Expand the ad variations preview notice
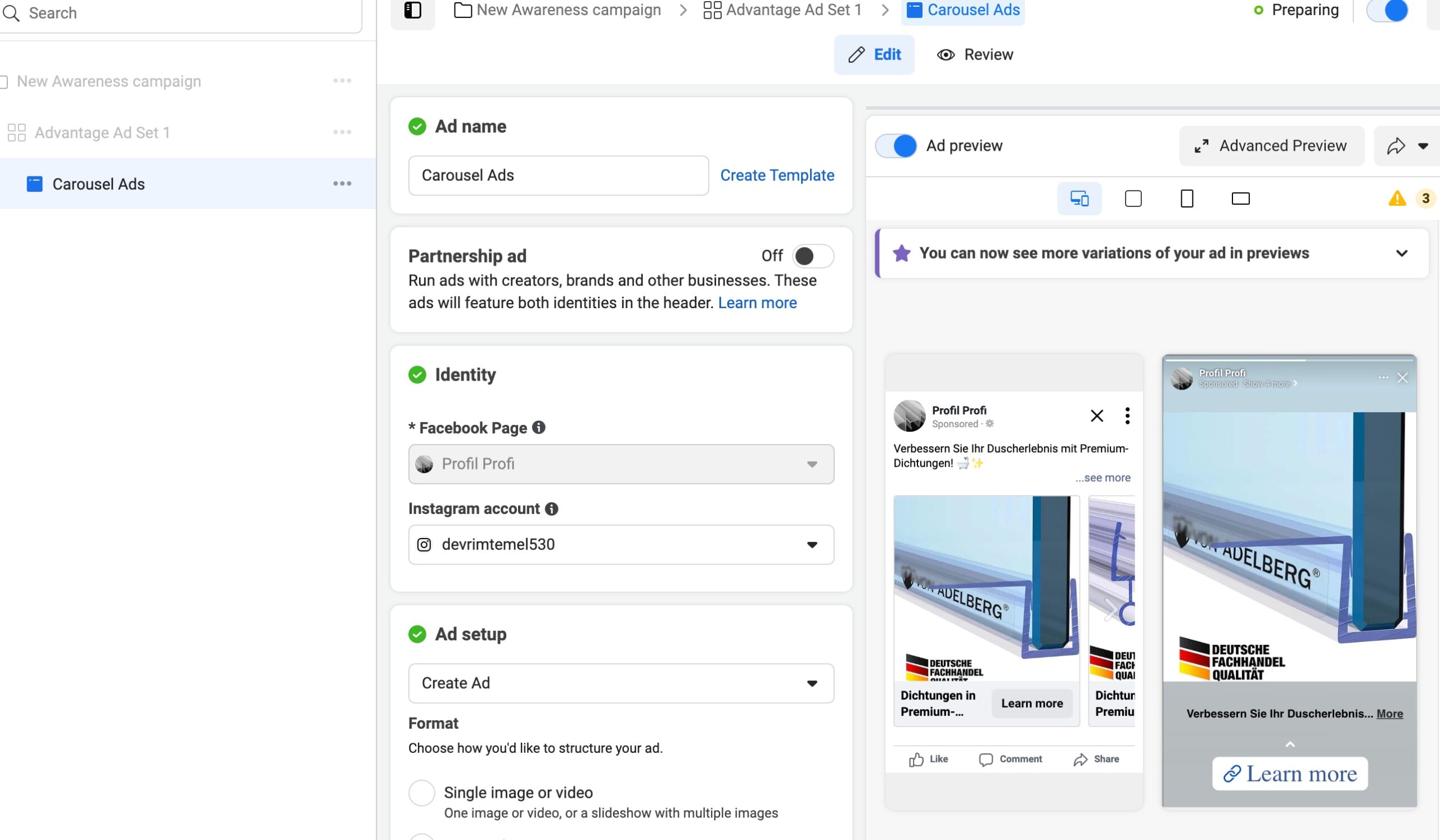 (1401, 254)
